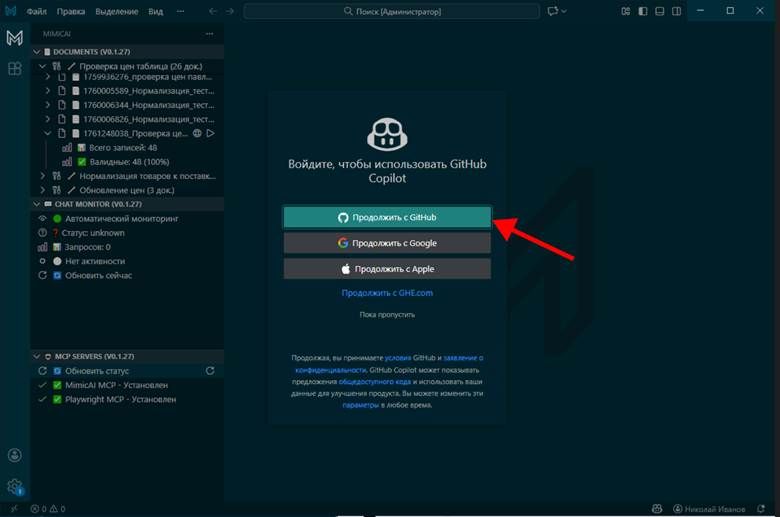Click the VS Code logo in the title bar
780x517 pixels.
click(x=11, y=11)
